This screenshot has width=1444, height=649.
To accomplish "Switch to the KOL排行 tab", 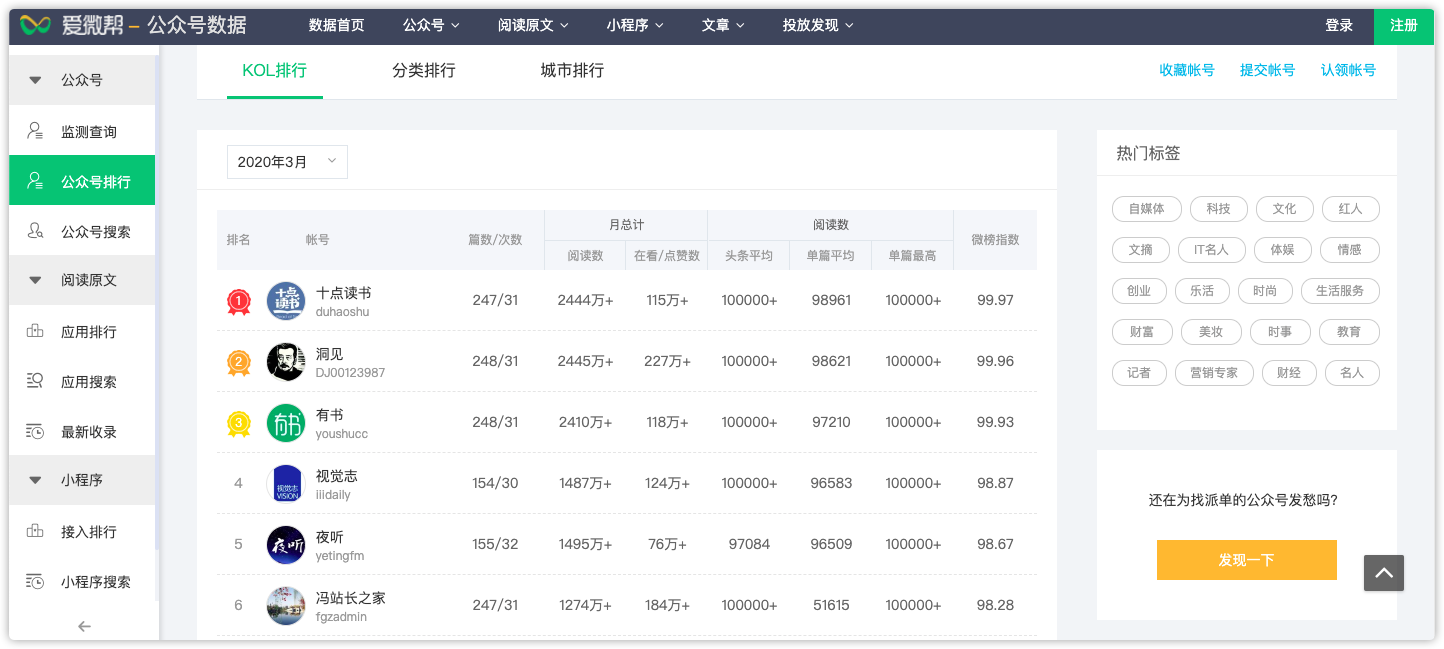I will (x=274, y=71).
